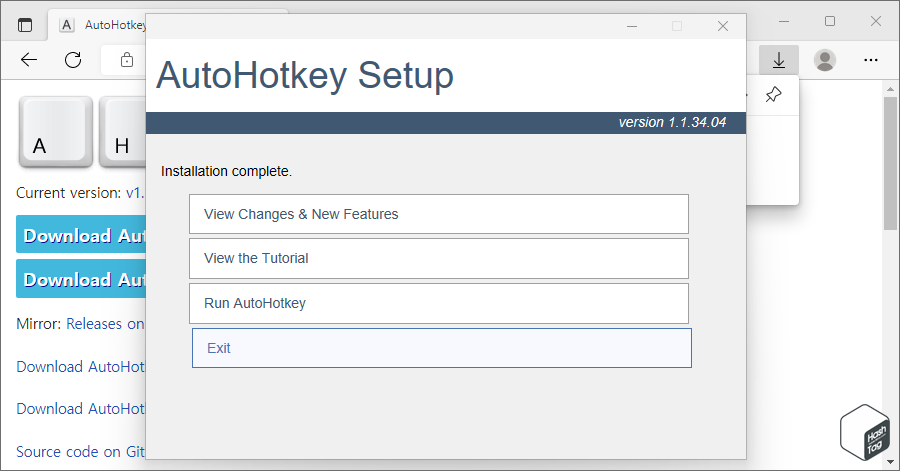
Task: Pin the downloads panel
Action: [773, 95]
